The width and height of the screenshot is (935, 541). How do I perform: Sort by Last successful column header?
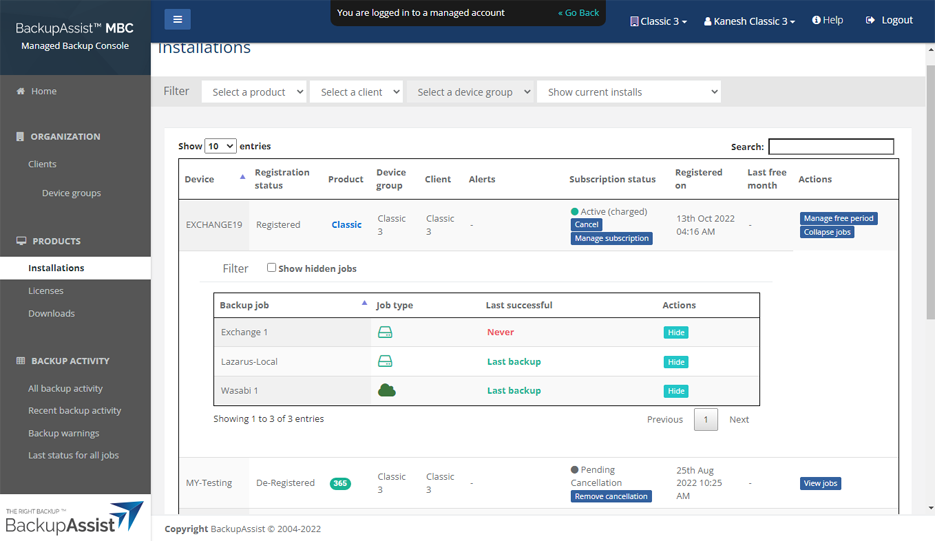519,305
